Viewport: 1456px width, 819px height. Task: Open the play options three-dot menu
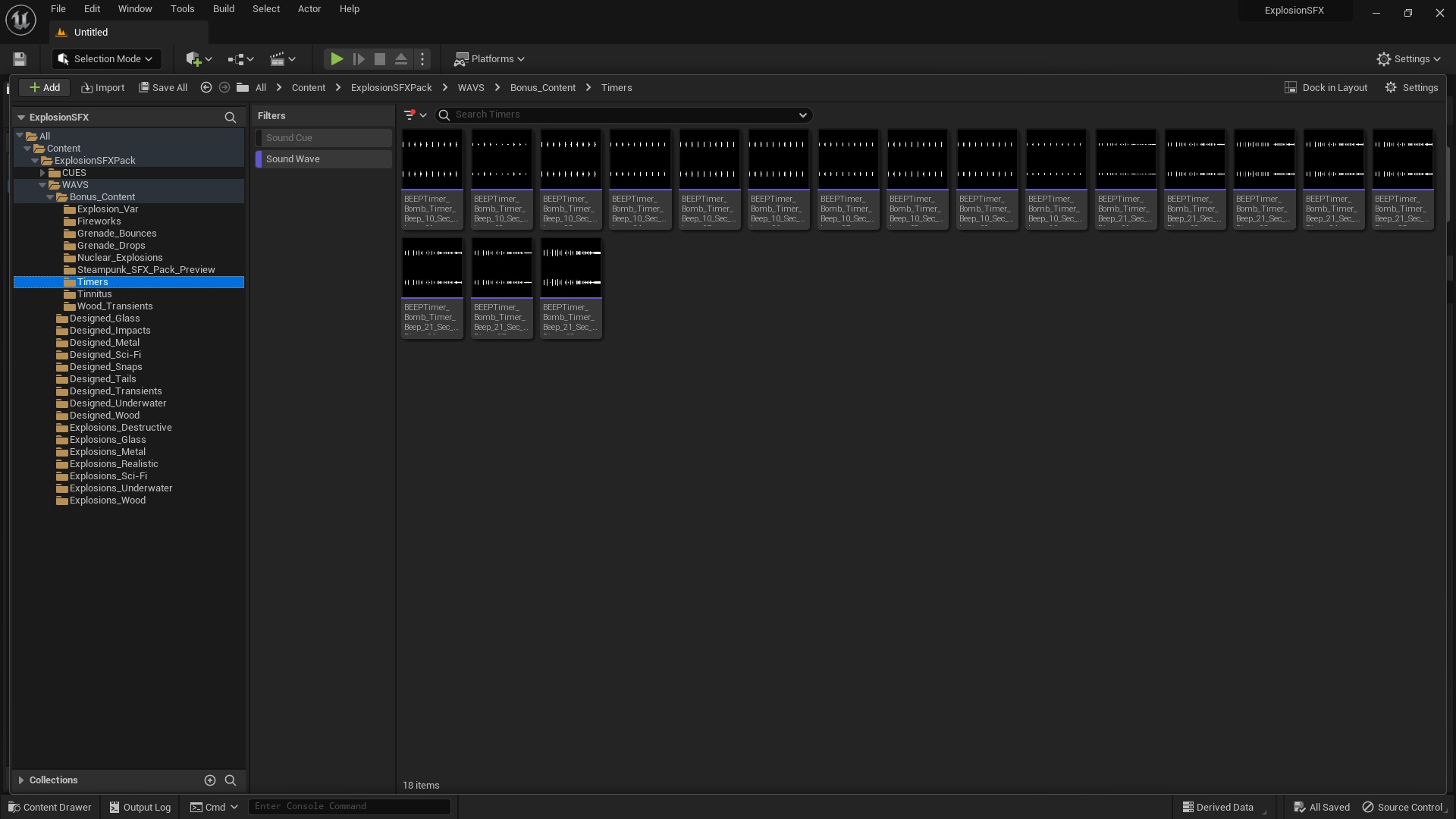(x=423, y=59)
